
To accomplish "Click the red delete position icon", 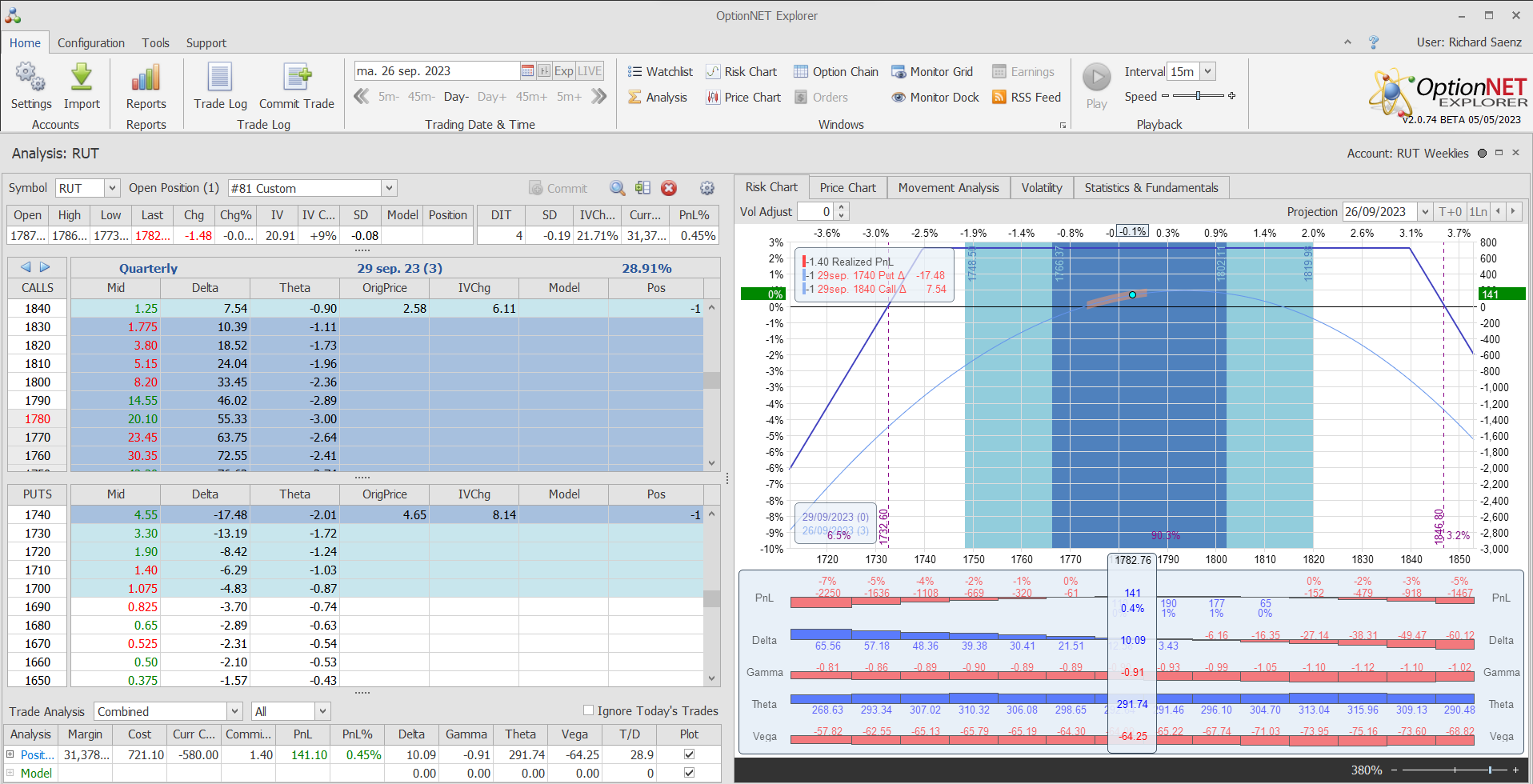I will (669, 188).
